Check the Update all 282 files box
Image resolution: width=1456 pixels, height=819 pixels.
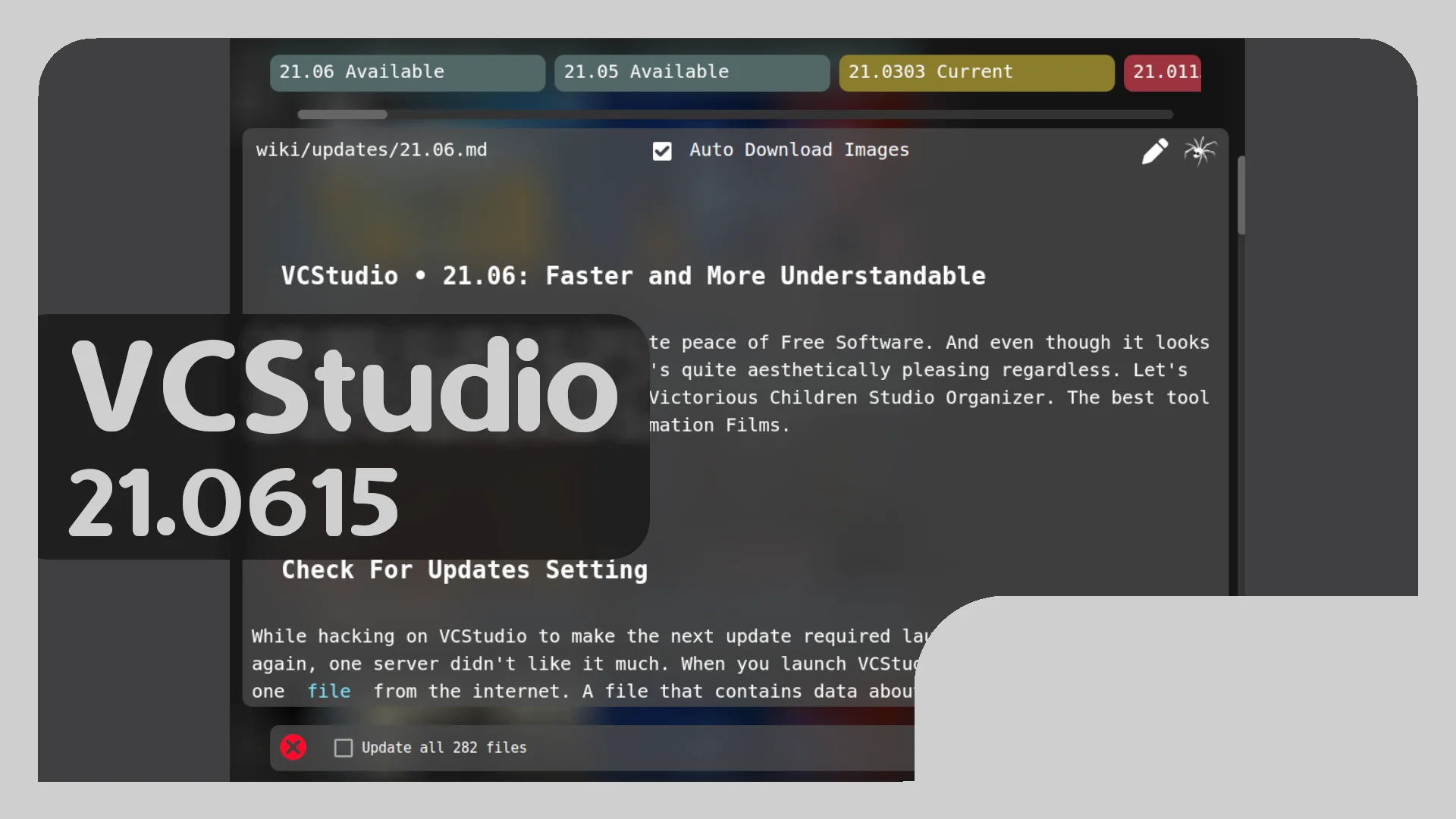tap(344, 748)
